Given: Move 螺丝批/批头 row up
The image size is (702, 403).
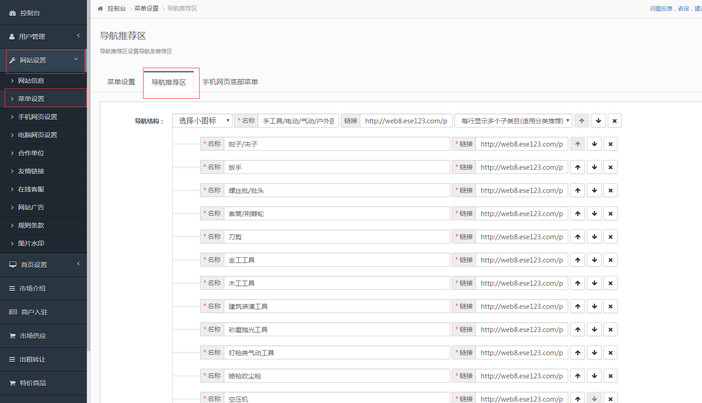Looking at the screenshot, I should [x=577, y=190].
